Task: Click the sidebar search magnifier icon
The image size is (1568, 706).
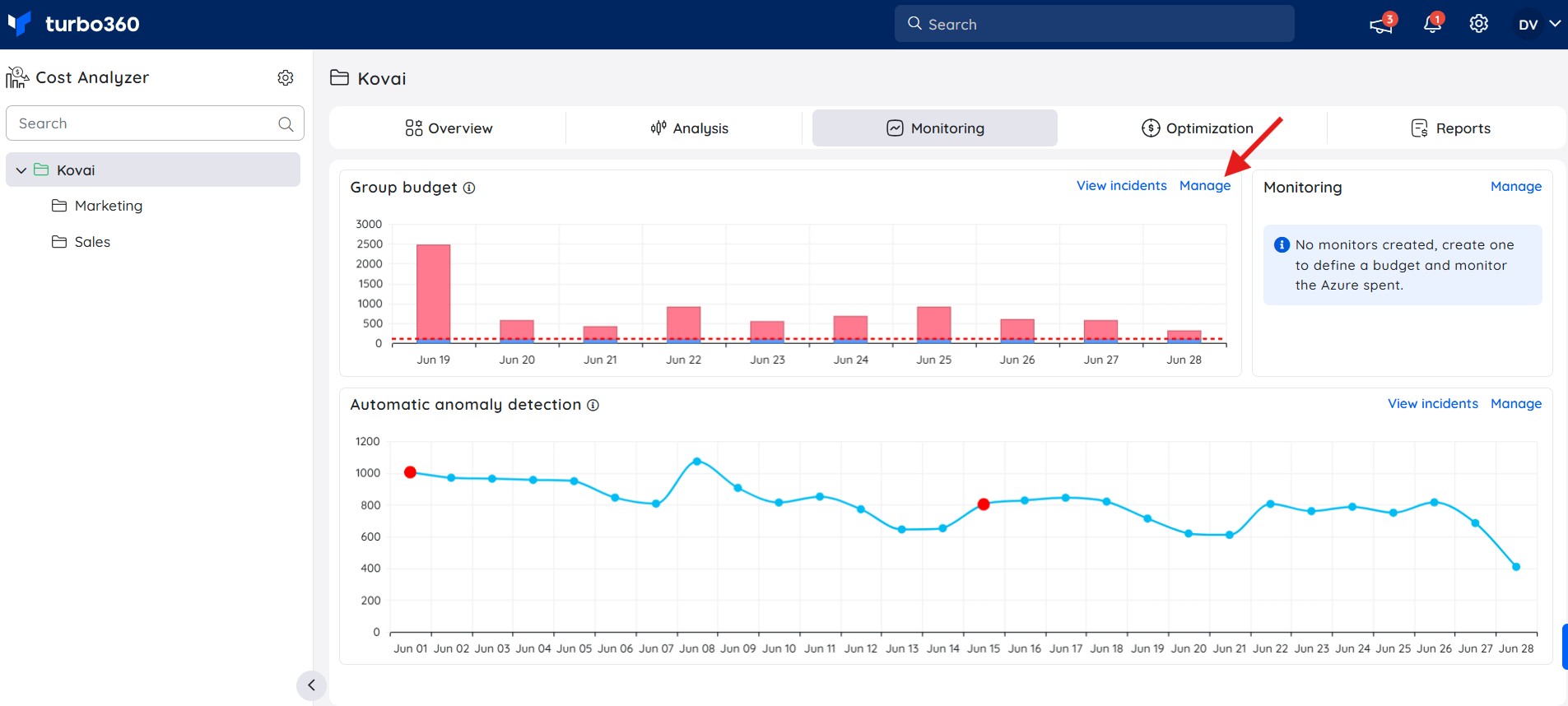Action: [x=286, y=123]
